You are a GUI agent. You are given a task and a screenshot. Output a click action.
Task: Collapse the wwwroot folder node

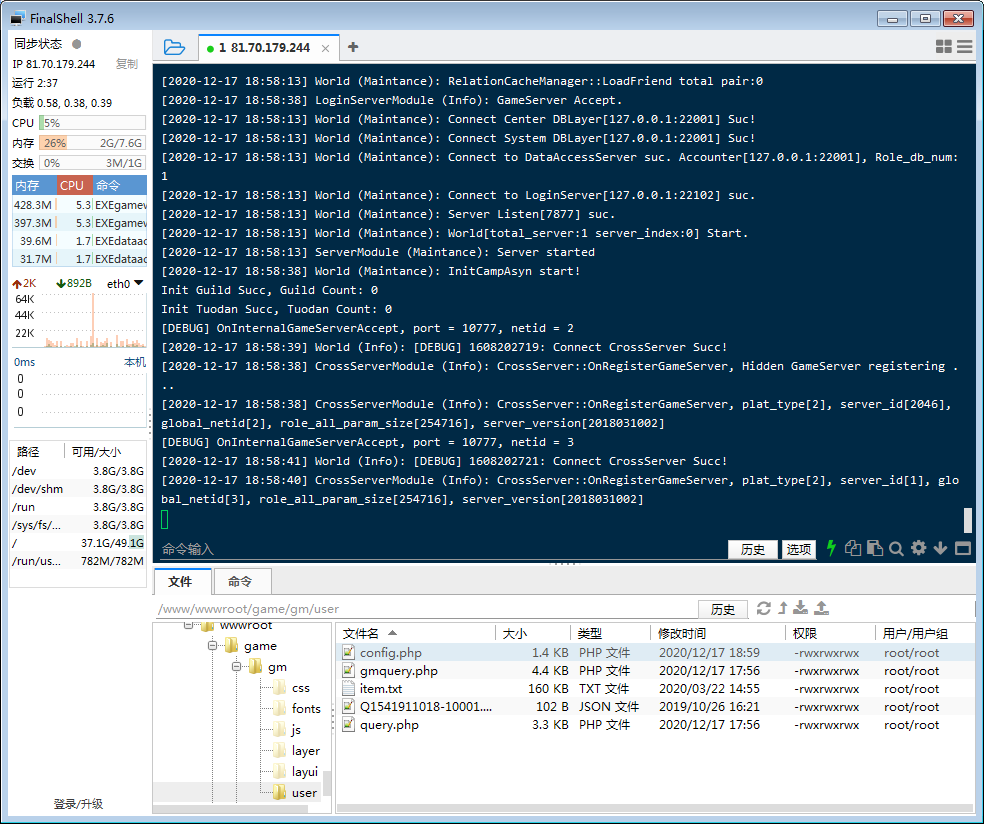point(188,625)
